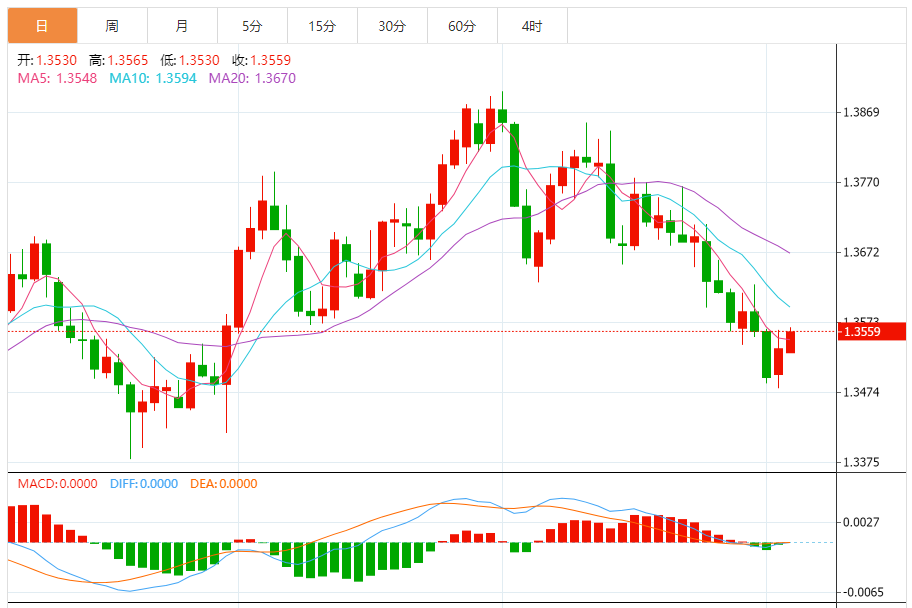Open the 4时 interval tab
This screenshot has width=912, height=608.
click(x=532, y=26)
